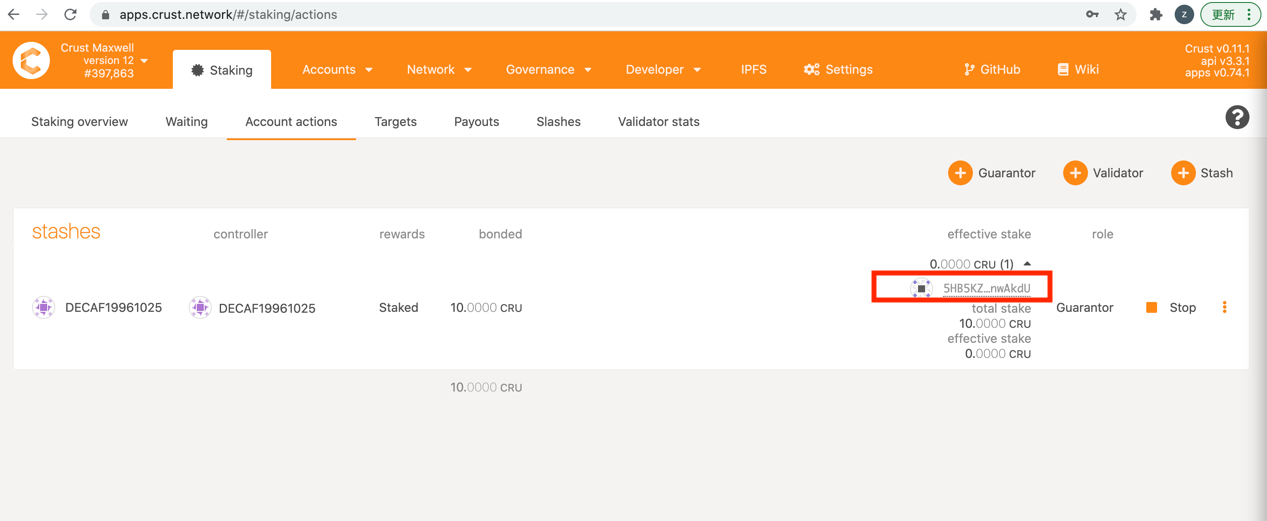Click the 5HB5KZ…nwAkdU validator identicon
This screenshot has height=521, width=1267.
[921, 288]
